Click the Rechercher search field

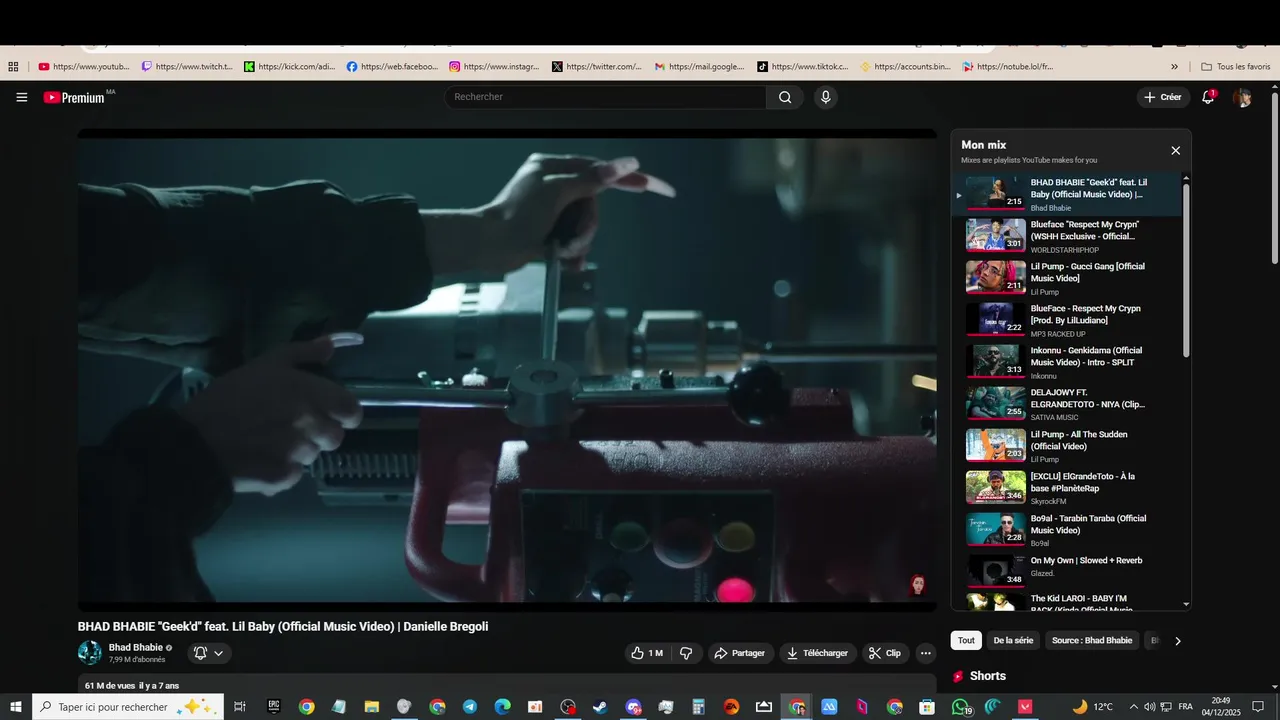[x=606, y=97]
